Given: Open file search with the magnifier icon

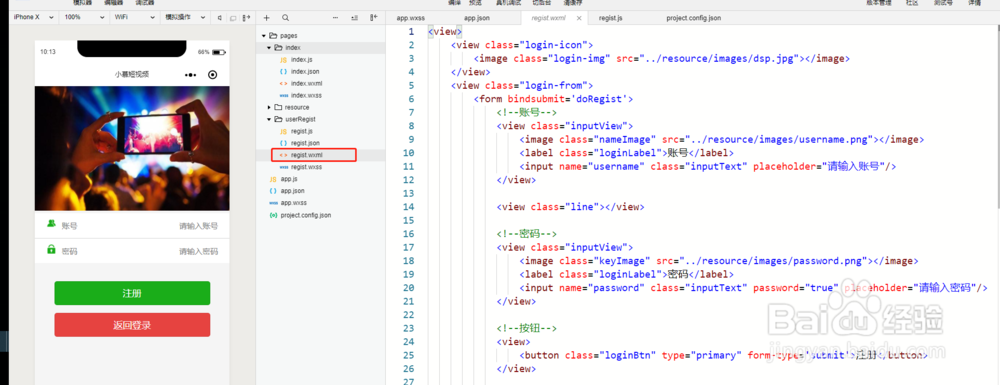Looking at the screenshot, I should (285, 18).
